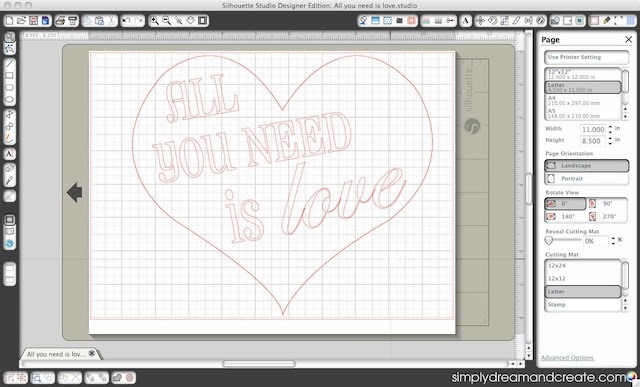Zoom in with the plus magnifier
Screen dimensions: 640x387
coord(154,20)
